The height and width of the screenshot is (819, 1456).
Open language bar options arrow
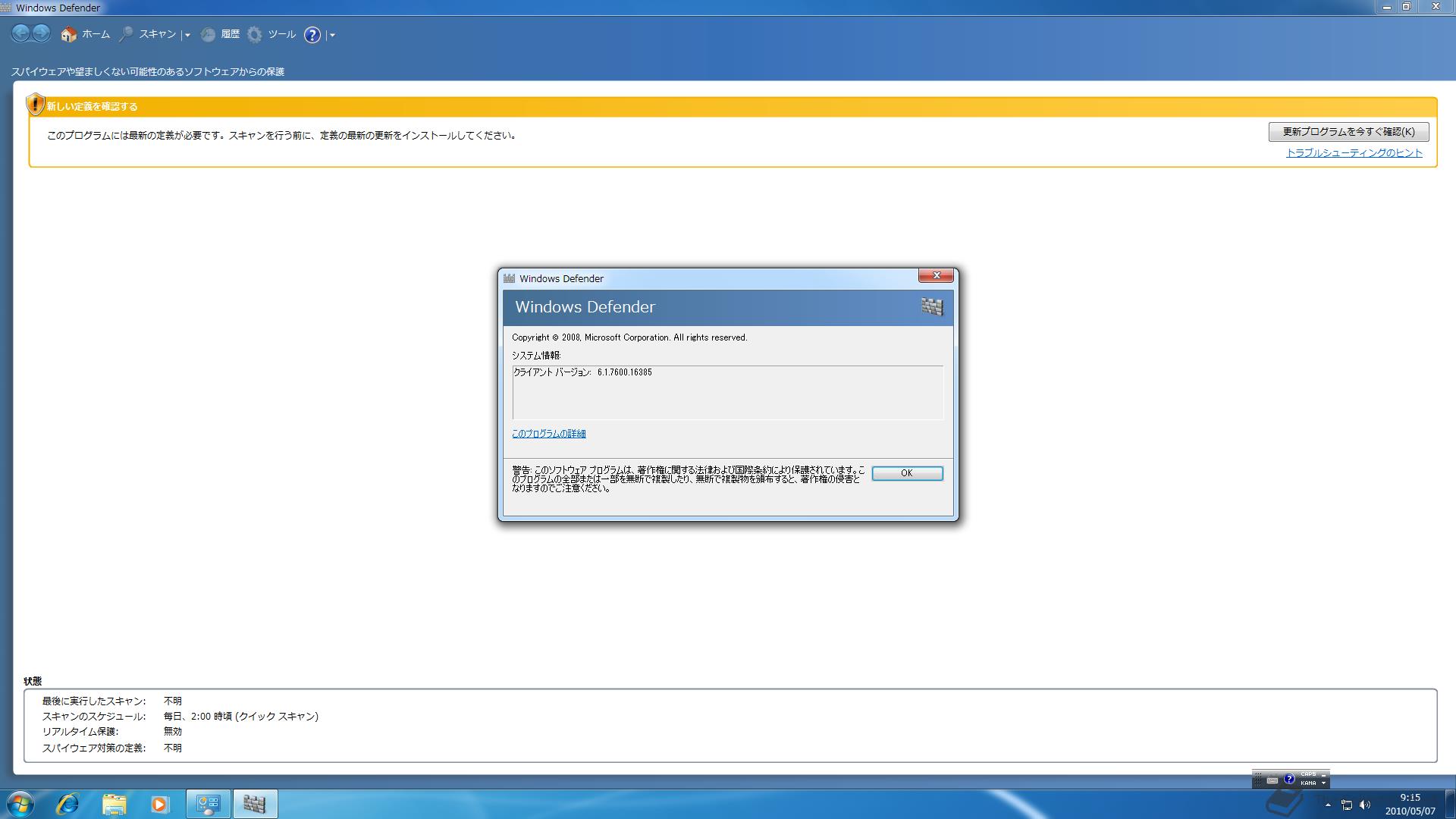click(x=1324, y=783)
